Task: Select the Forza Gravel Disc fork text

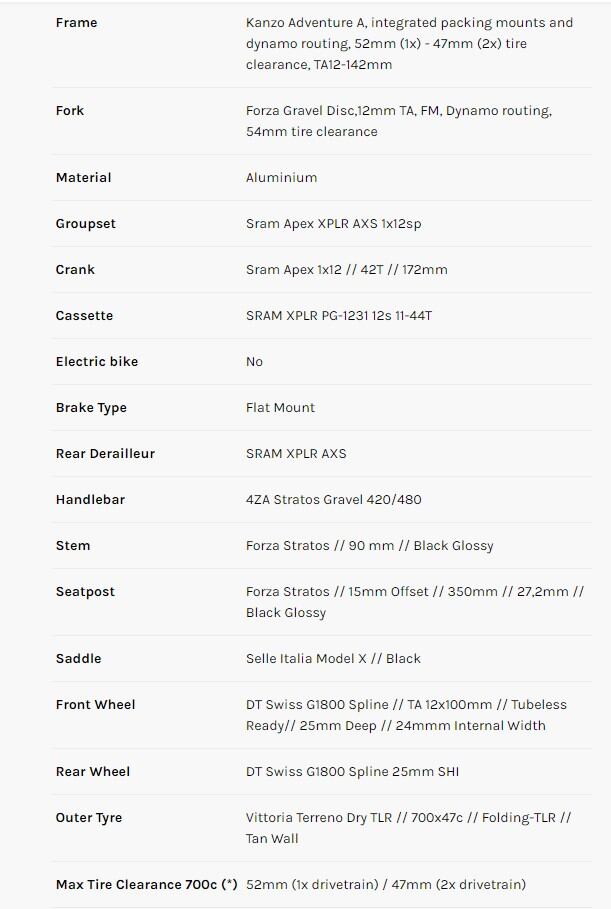Action: coord(398,121)
